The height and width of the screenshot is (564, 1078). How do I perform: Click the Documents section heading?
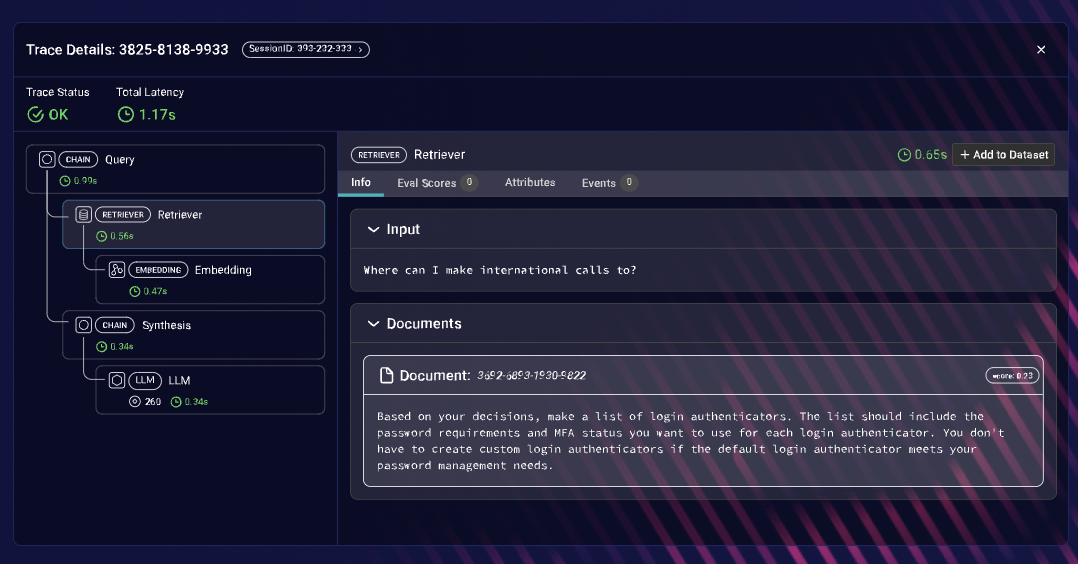tap(424, 323)
